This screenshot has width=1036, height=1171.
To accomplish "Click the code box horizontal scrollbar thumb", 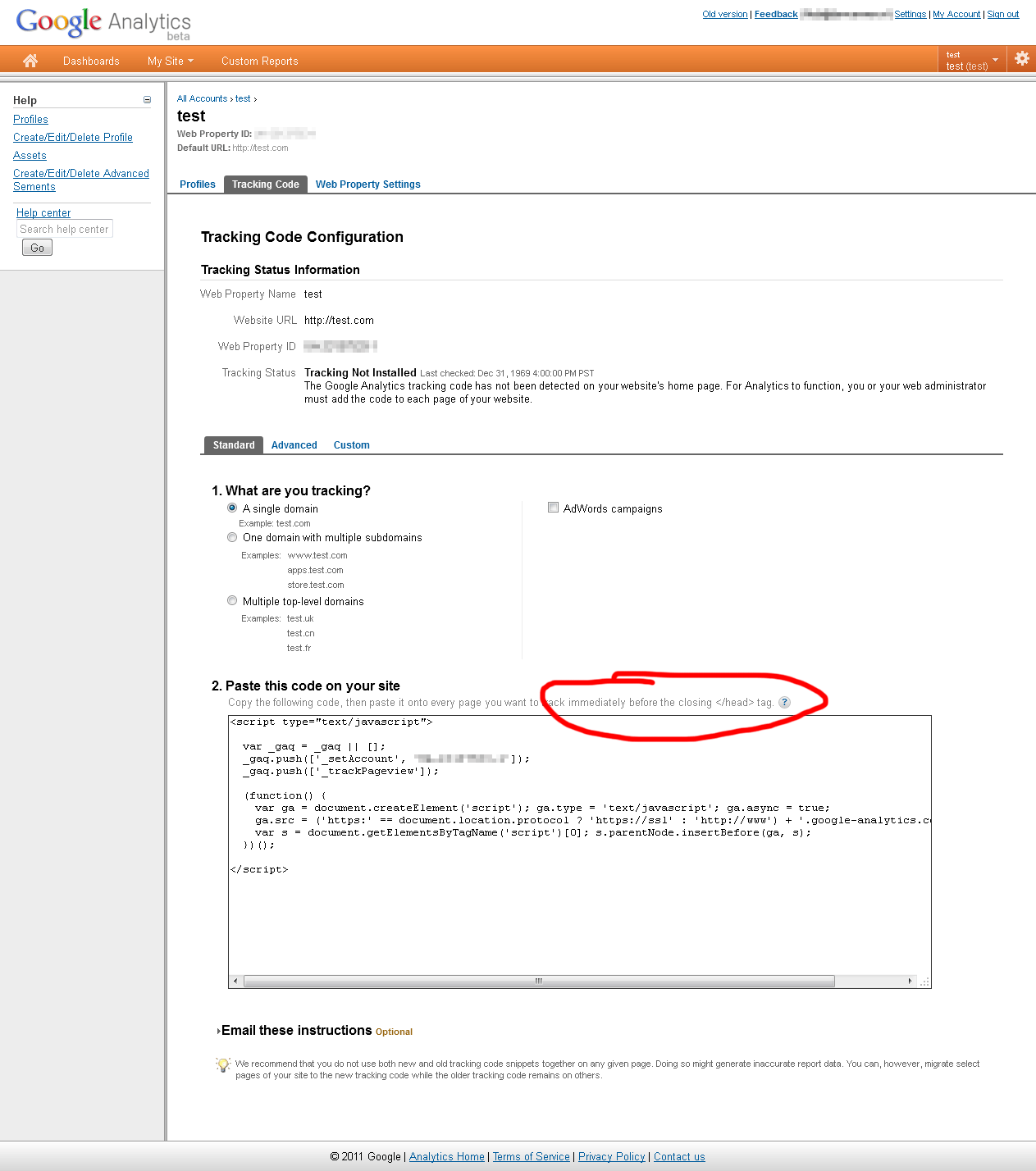I will 539,981.
